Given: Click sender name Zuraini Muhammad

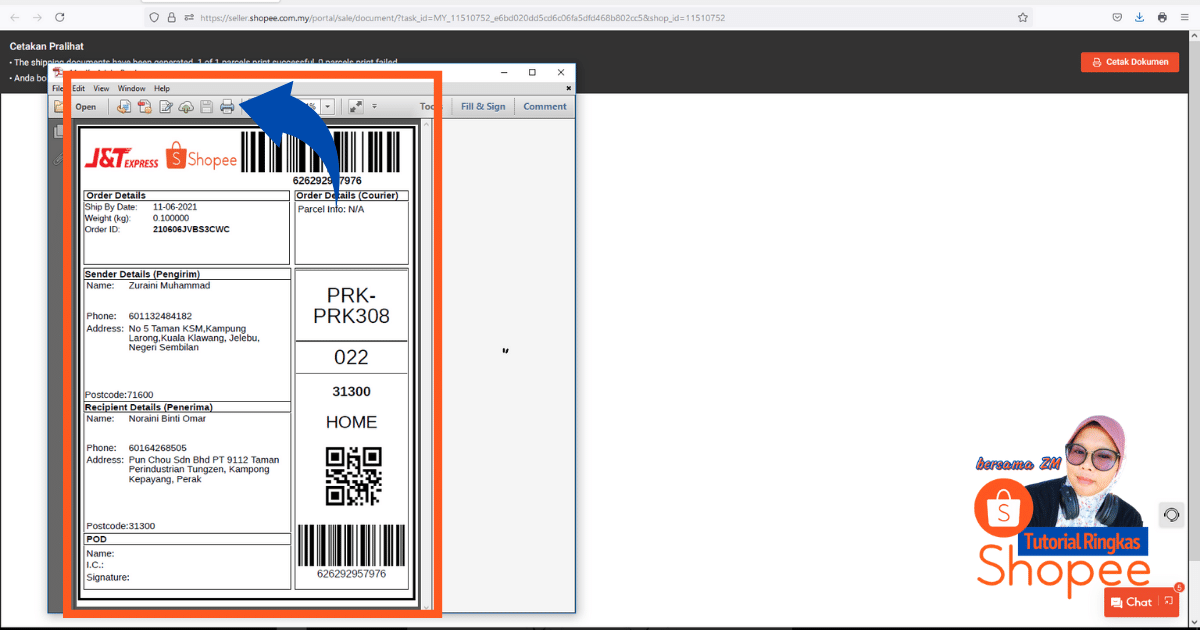Looking at the screenshot, I should coord(169,286).
